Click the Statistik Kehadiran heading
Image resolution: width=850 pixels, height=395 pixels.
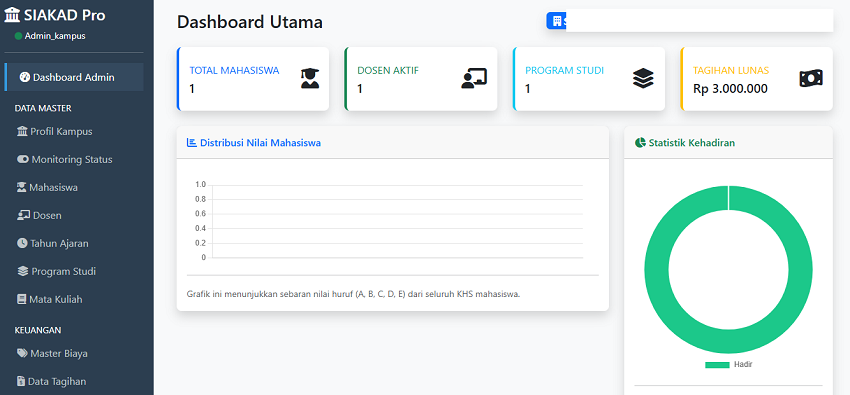(x=692, y=143)
